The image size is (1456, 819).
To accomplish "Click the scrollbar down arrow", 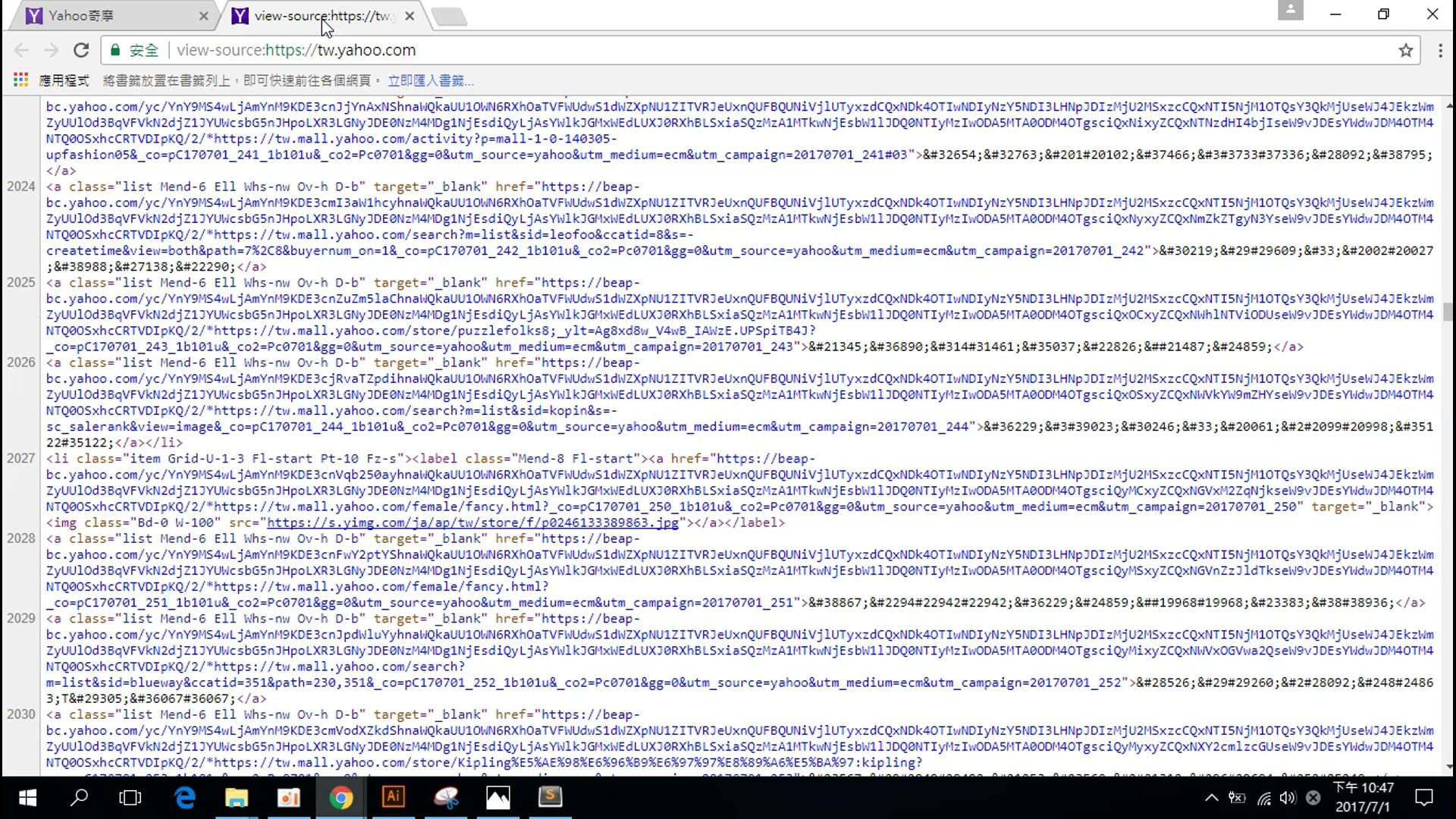I will click(x=1449, y=767).
